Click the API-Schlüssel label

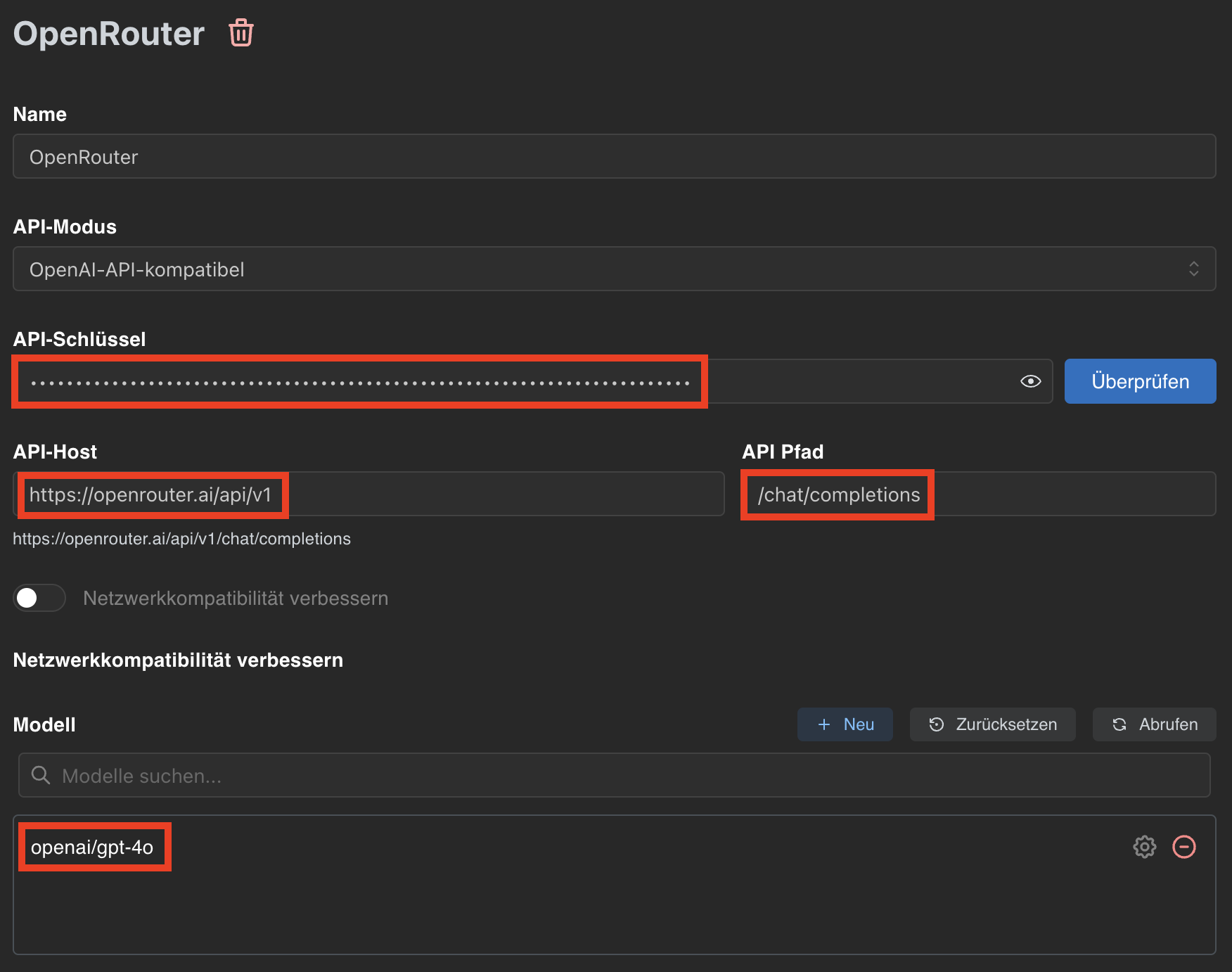79,339
